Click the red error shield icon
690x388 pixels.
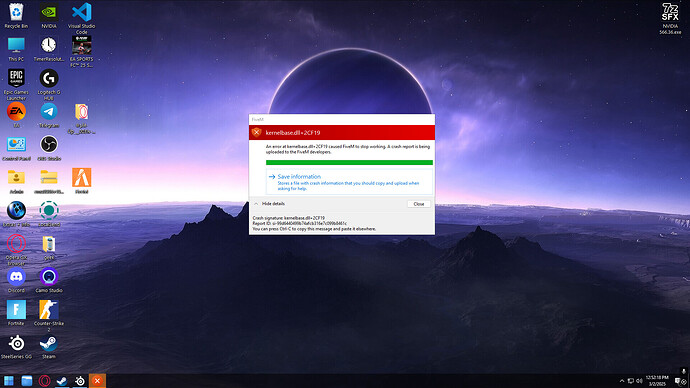point(257,132)
